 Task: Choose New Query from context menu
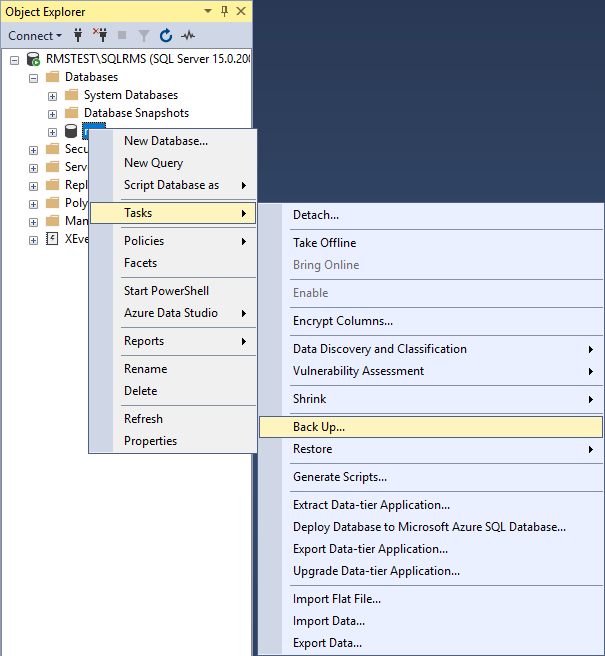[x=173, y=163]
